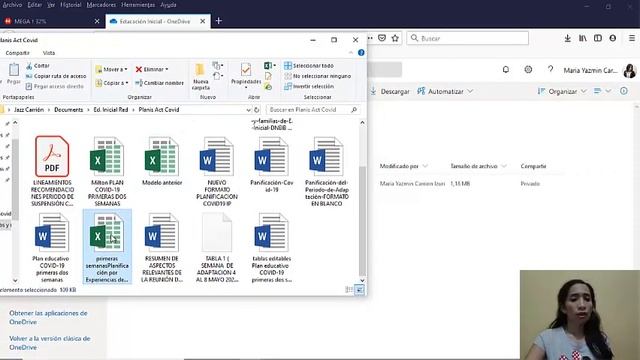
Task: Open the Organizar dropdown in OneDrive
Action: point(562,91)
